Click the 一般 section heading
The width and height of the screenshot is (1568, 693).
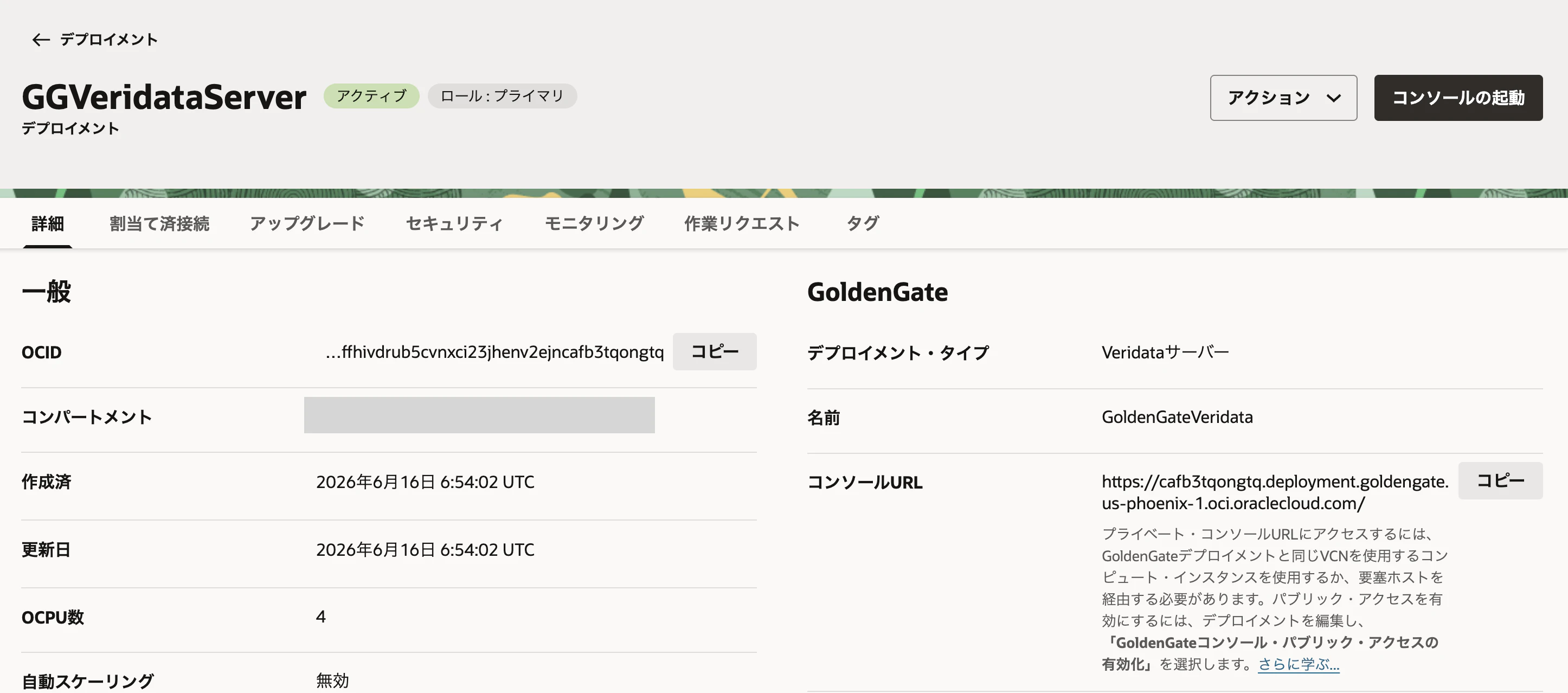[46, 292]
